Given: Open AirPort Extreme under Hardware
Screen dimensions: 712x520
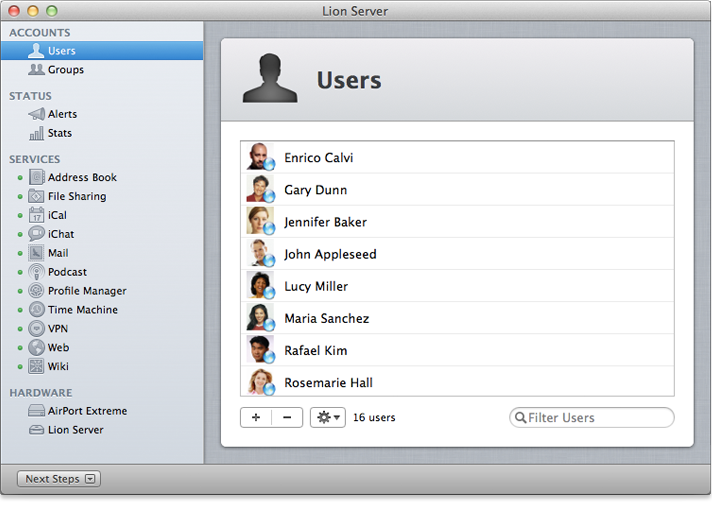Looking at the screenshot, I should pyautogui.click(x=87, y=411).
